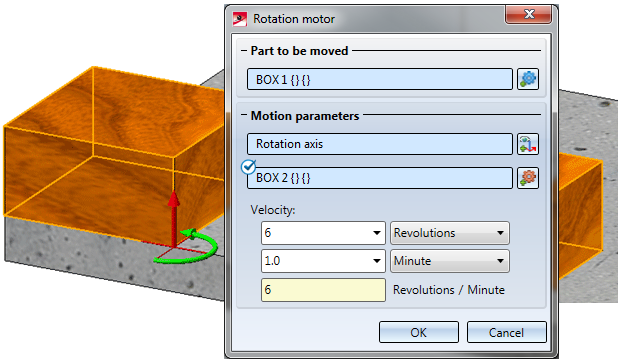Click the Rotation axis field
This screenshot has width=626, height=364.
pyautogui.click(x=380, y=144)
